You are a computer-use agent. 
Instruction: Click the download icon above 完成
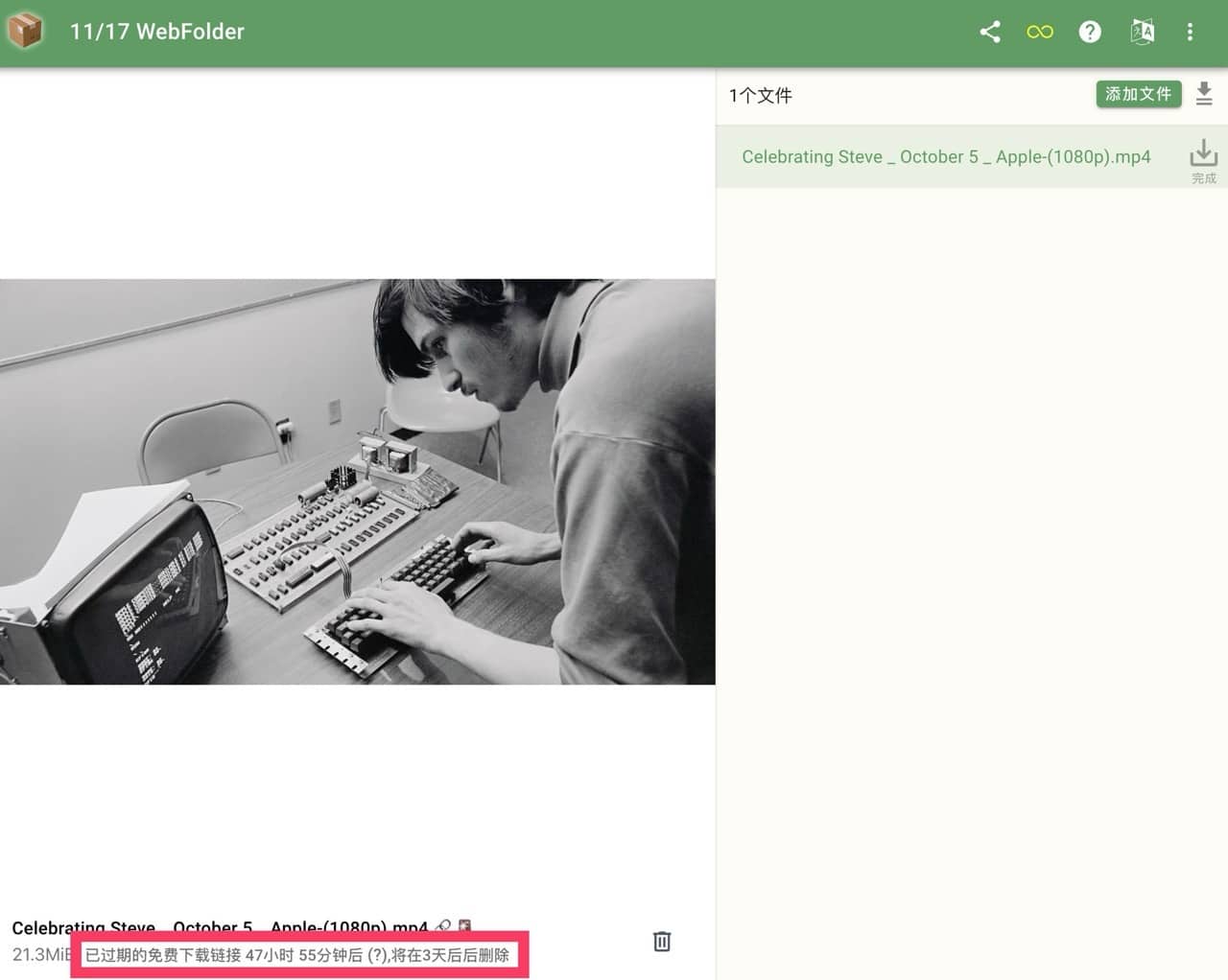[x=1203, y=152]
